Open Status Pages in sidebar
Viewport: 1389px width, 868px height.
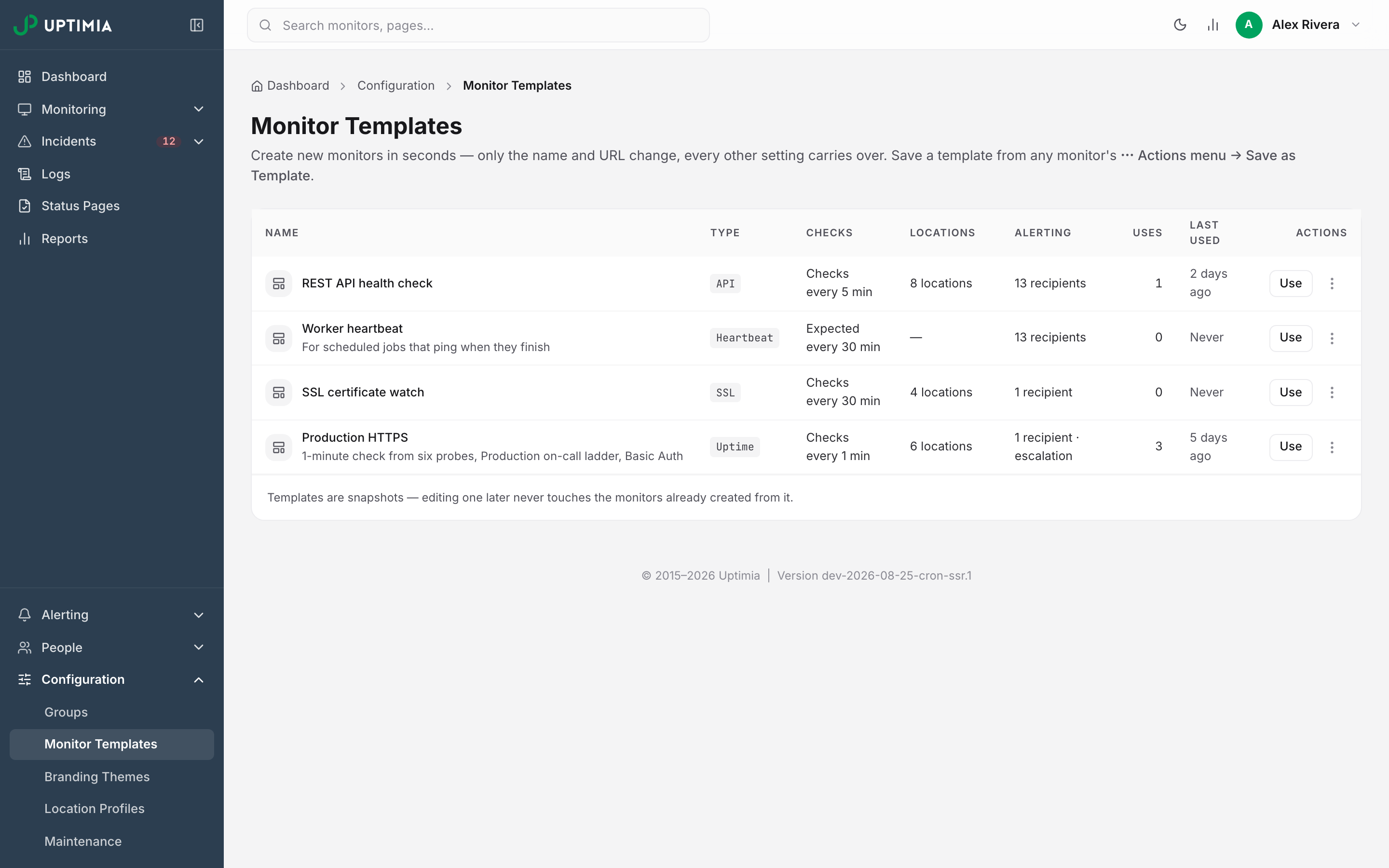(x=112, y=205)
